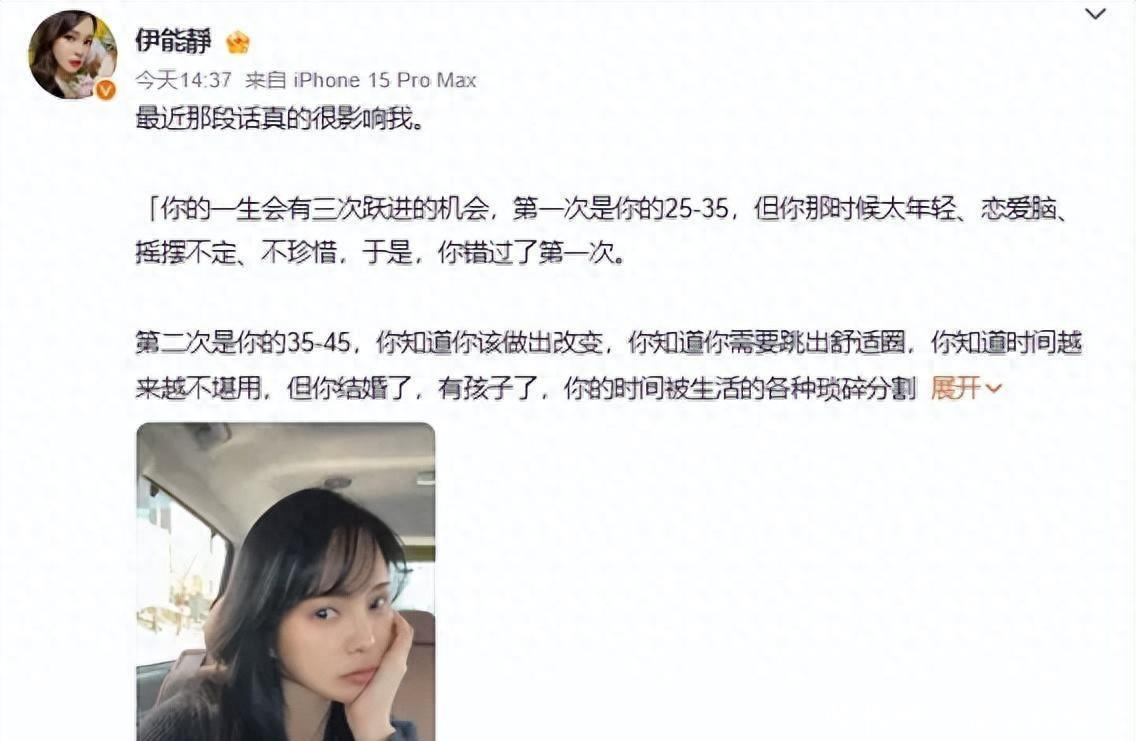This screenshot has height=741, width=1136.
Task: Expand full post with 展开 link
Action: (956, 388)
